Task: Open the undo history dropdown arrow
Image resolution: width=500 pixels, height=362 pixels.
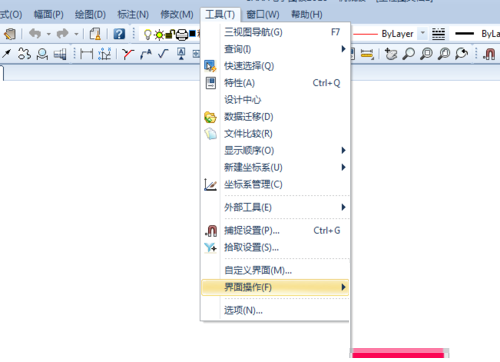Action: [49, 34]
